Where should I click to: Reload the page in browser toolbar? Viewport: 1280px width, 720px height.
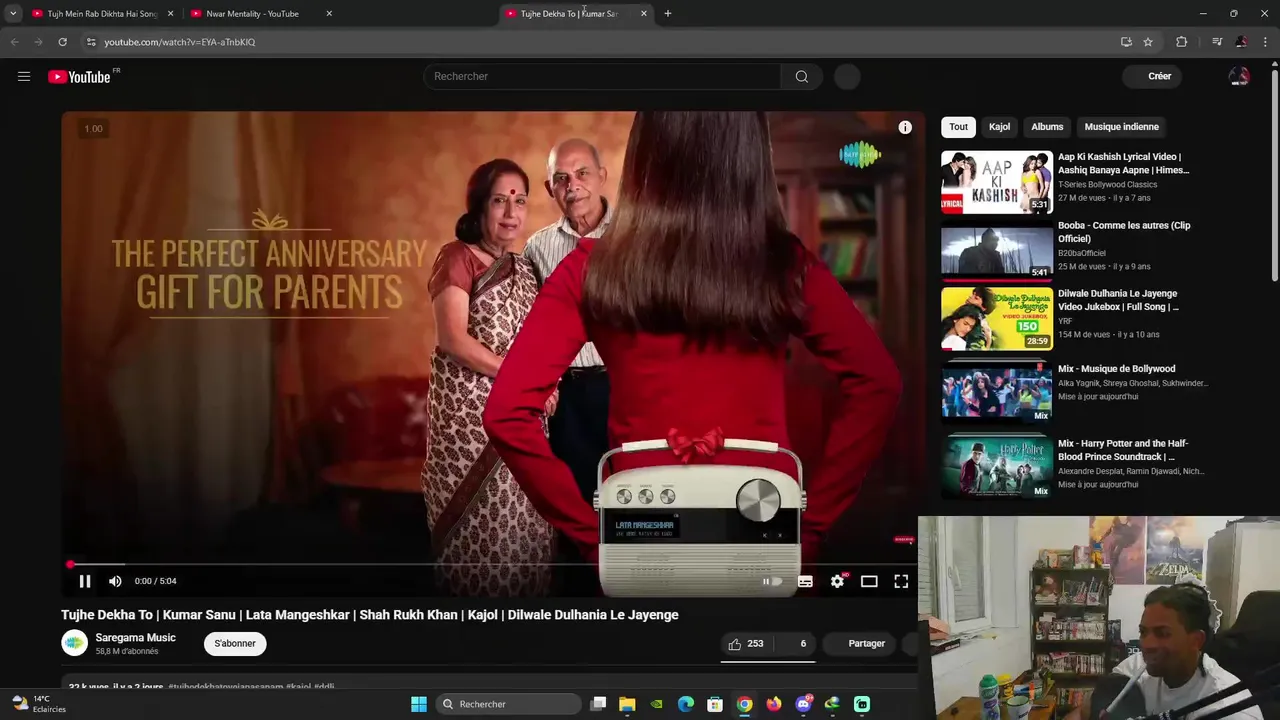pos(62,42)
